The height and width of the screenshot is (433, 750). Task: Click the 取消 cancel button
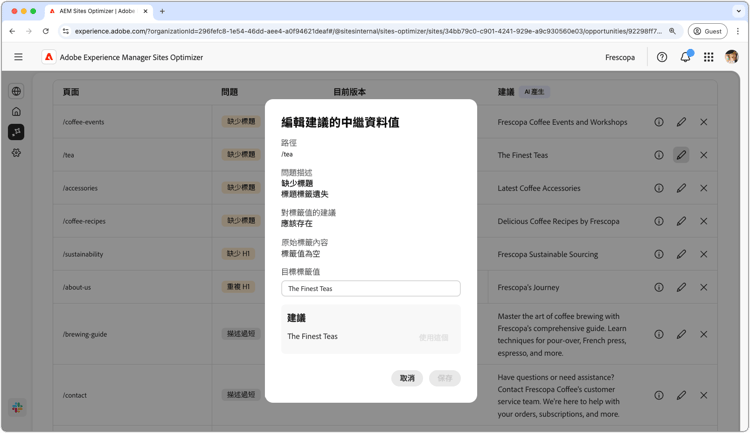[x=407, y=378]
